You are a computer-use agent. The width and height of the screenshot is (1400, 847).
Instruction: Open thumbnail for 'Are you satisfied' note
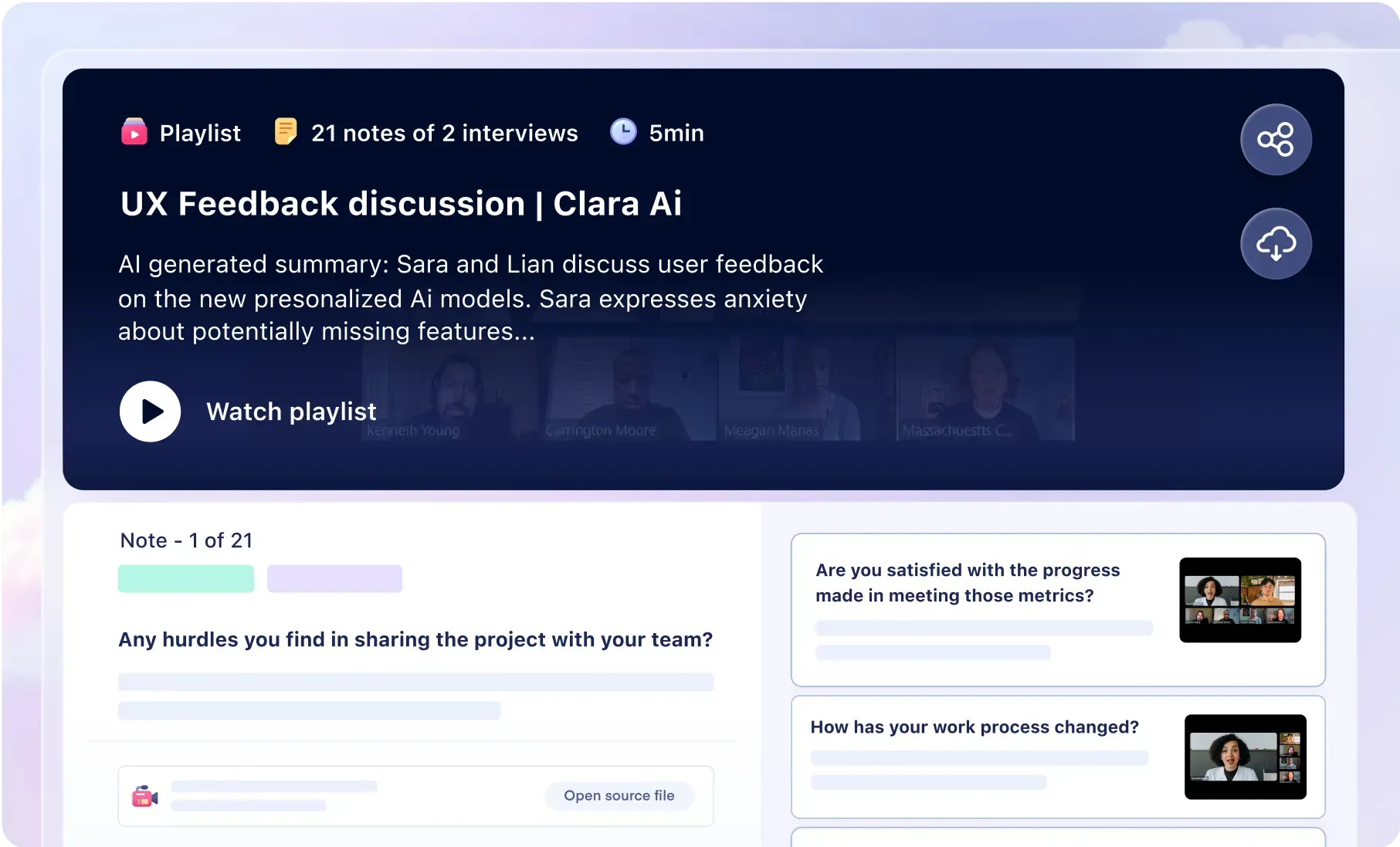click(x=1240, y=600)
